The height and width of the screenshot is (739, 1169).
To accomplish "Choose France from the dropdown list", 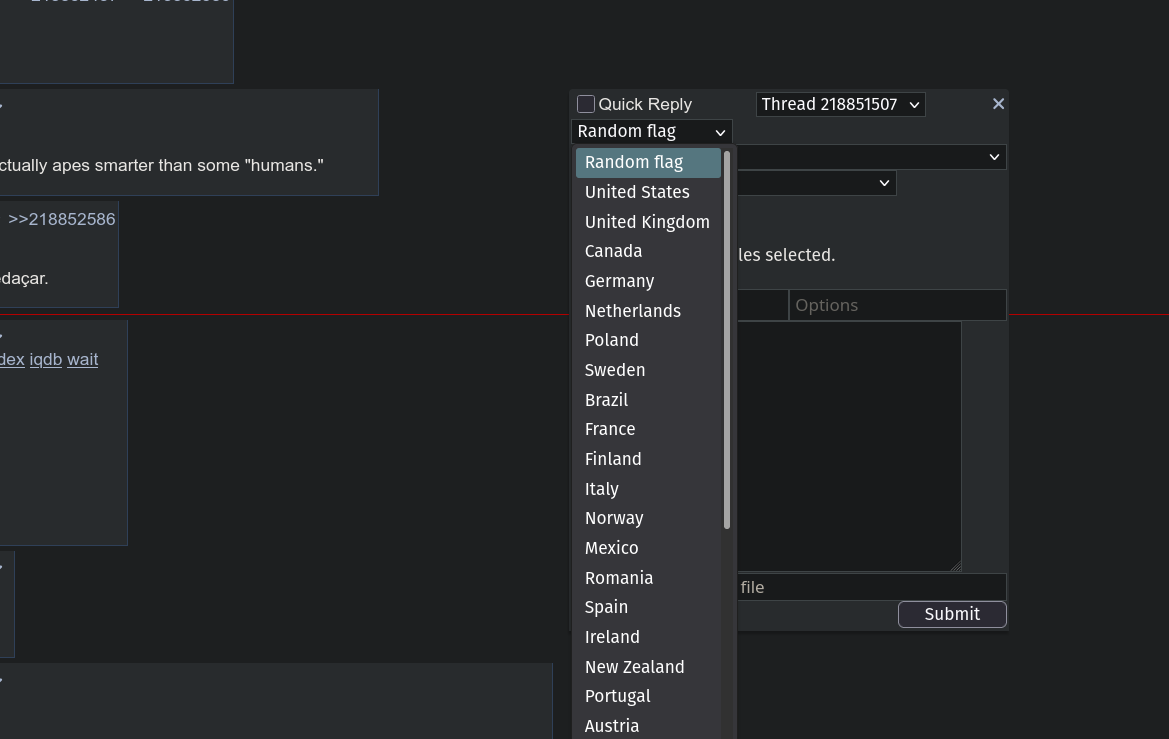I will [x=648, y=430].
